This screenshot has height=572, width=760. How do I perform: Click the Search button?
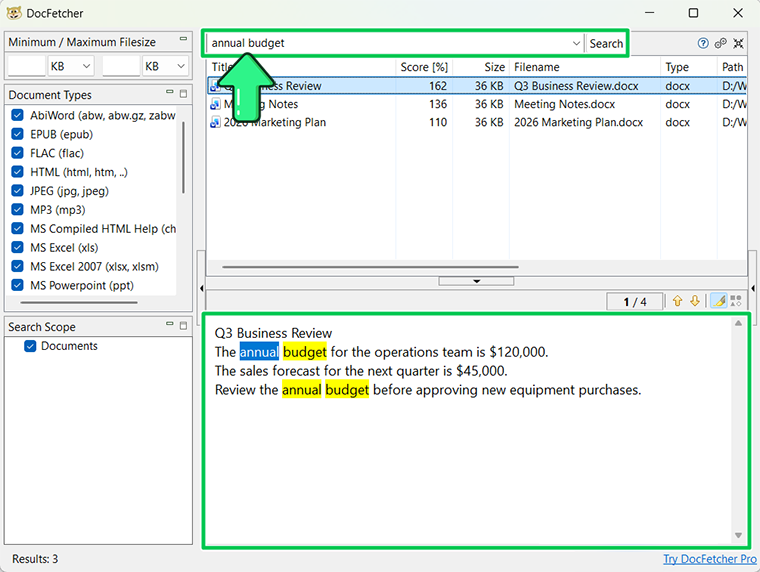pos(606,44)
